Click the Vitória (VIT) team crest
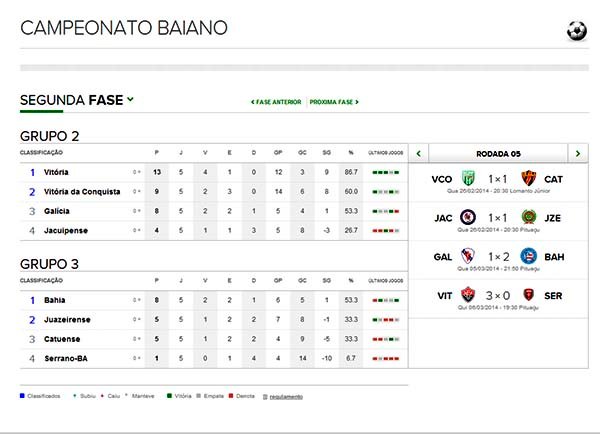This screenshot has width=600, height=434. (x=468, y=295)
